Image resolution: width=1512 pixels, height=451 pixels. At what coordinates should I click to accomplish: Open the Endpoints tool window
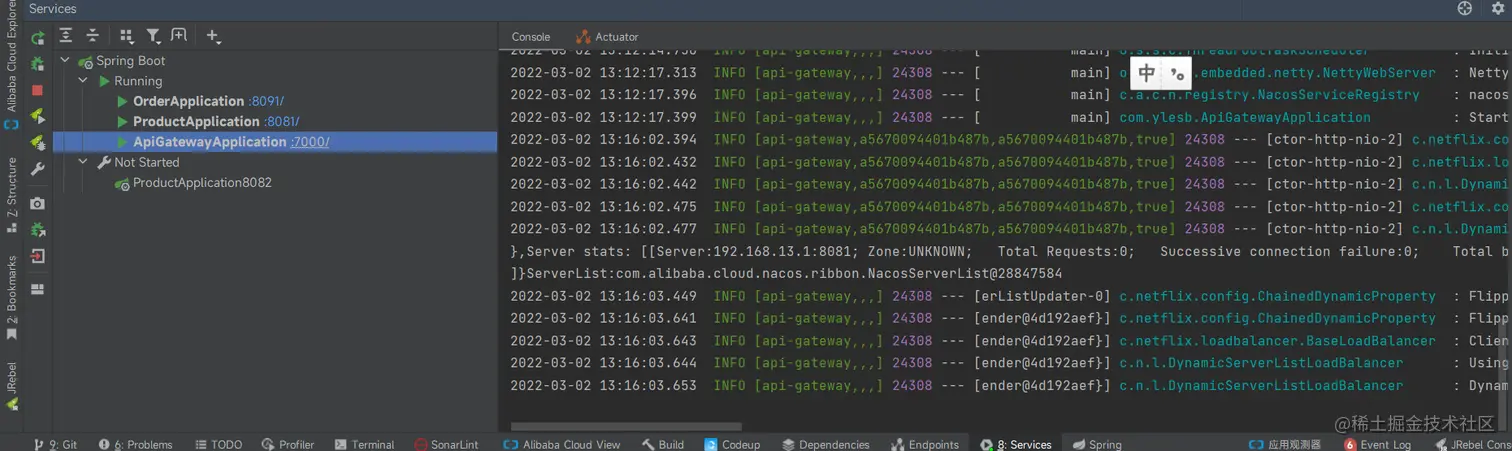click(924, 444)
